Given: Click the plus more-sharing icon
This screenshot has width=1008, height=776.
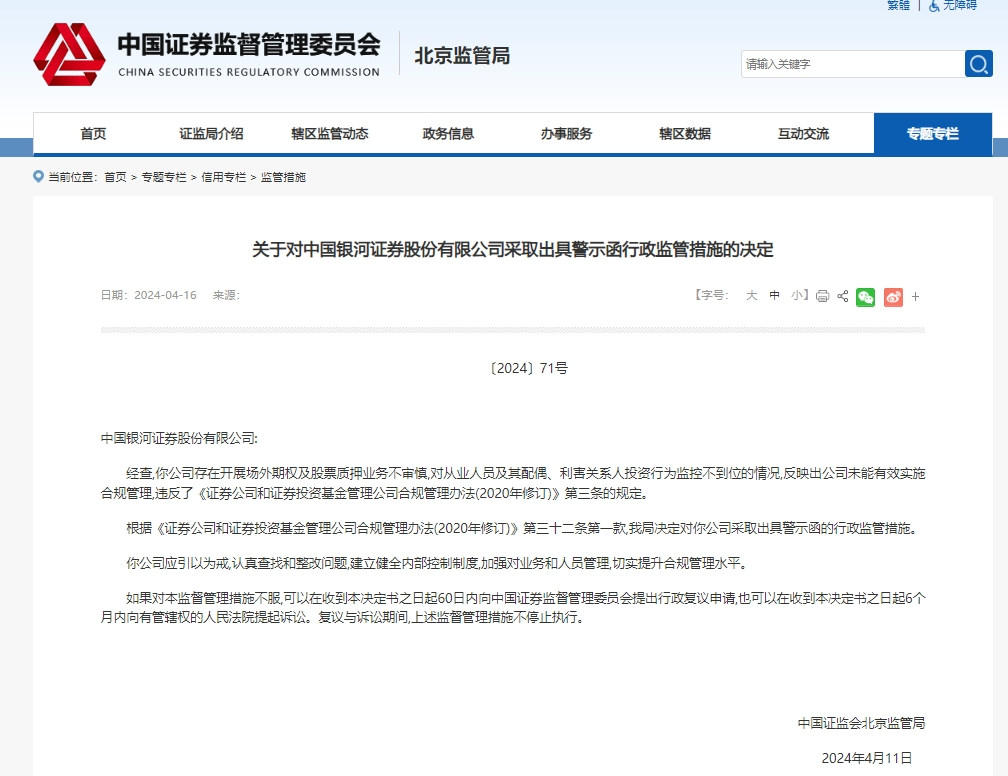Looking at the screenshot, I should [x=915, y=296].
